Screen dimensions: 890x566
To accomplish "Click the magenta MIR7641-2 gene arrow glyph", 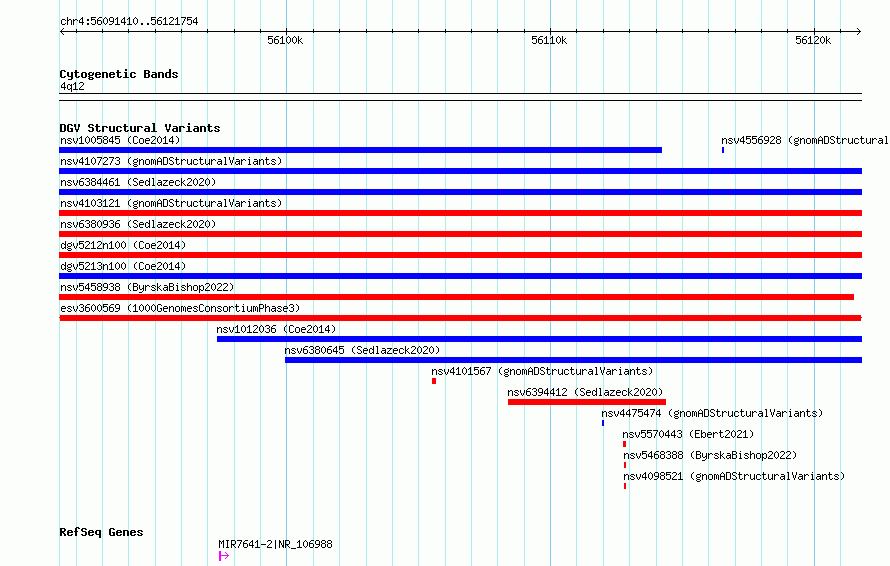I will [224, 556].
